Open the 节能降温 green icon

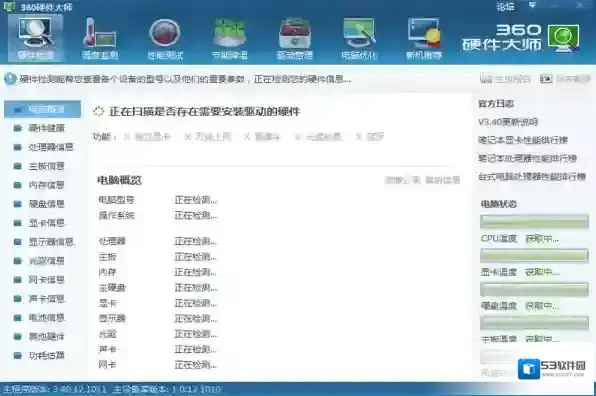(230, 38)
